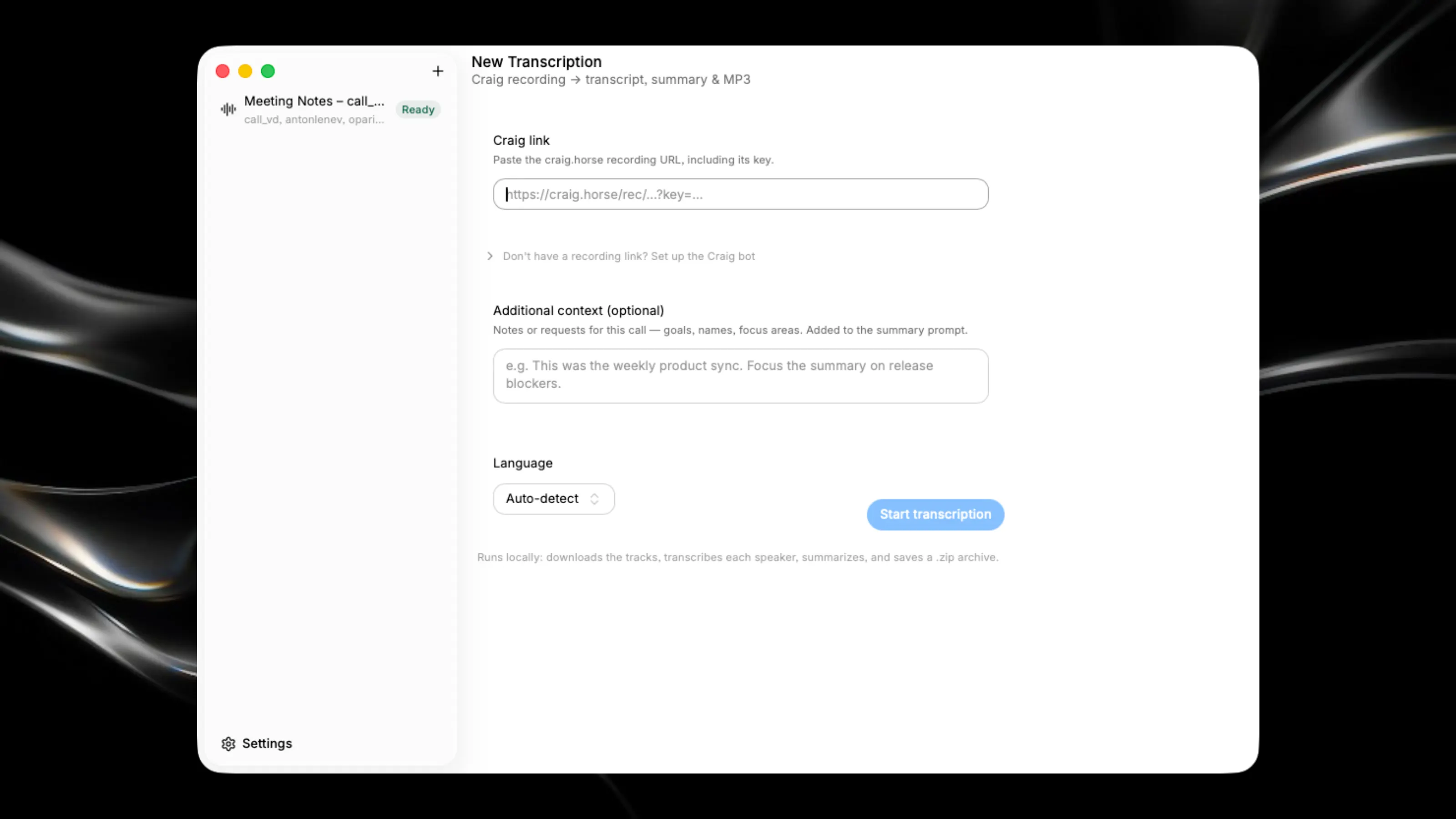1456x819 pixels.
Task: Click the 'Craig link' label
Action: [x=521, y=140]
